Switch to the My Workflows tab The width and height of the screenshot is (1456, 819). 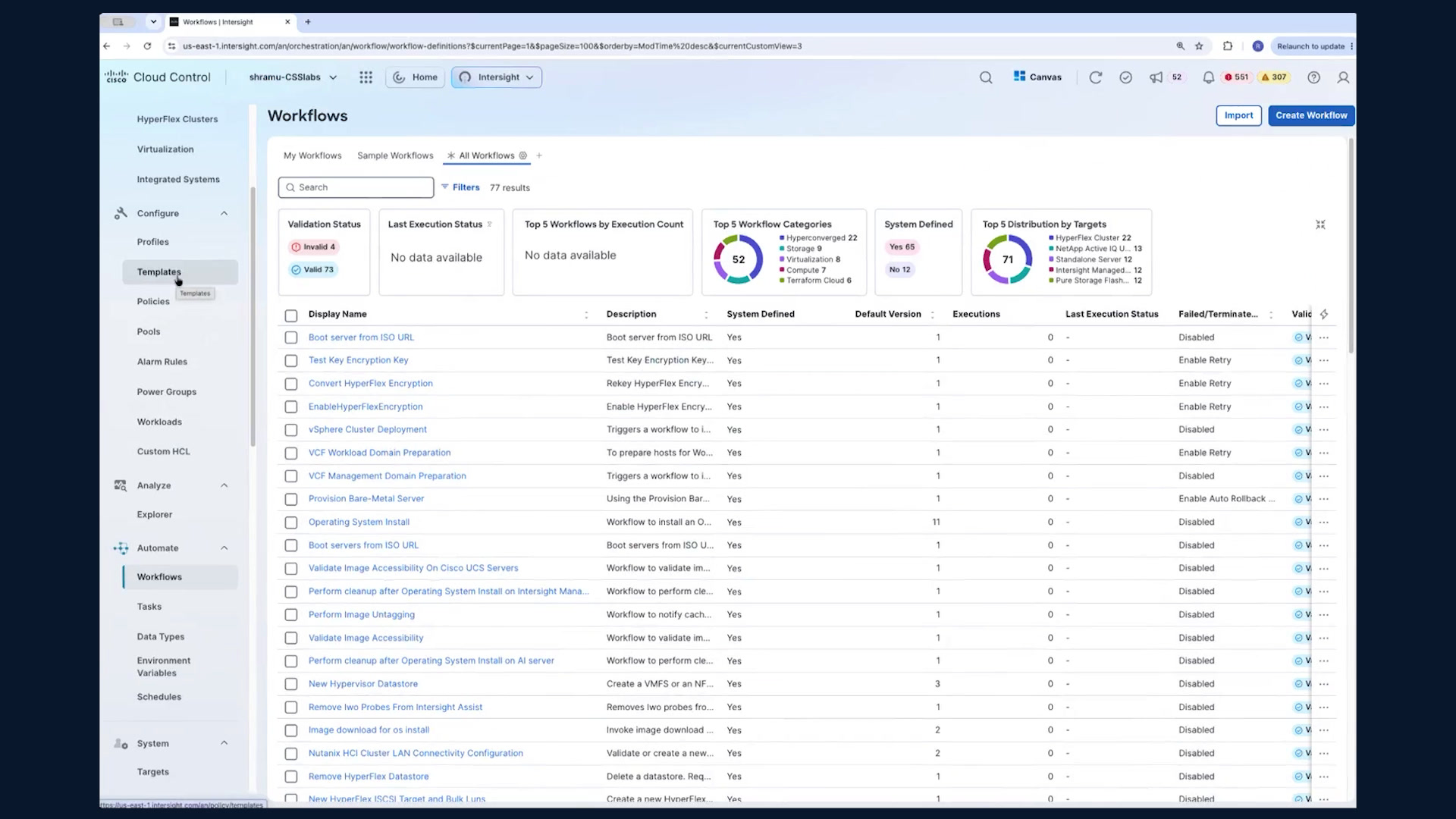point(312,155)
